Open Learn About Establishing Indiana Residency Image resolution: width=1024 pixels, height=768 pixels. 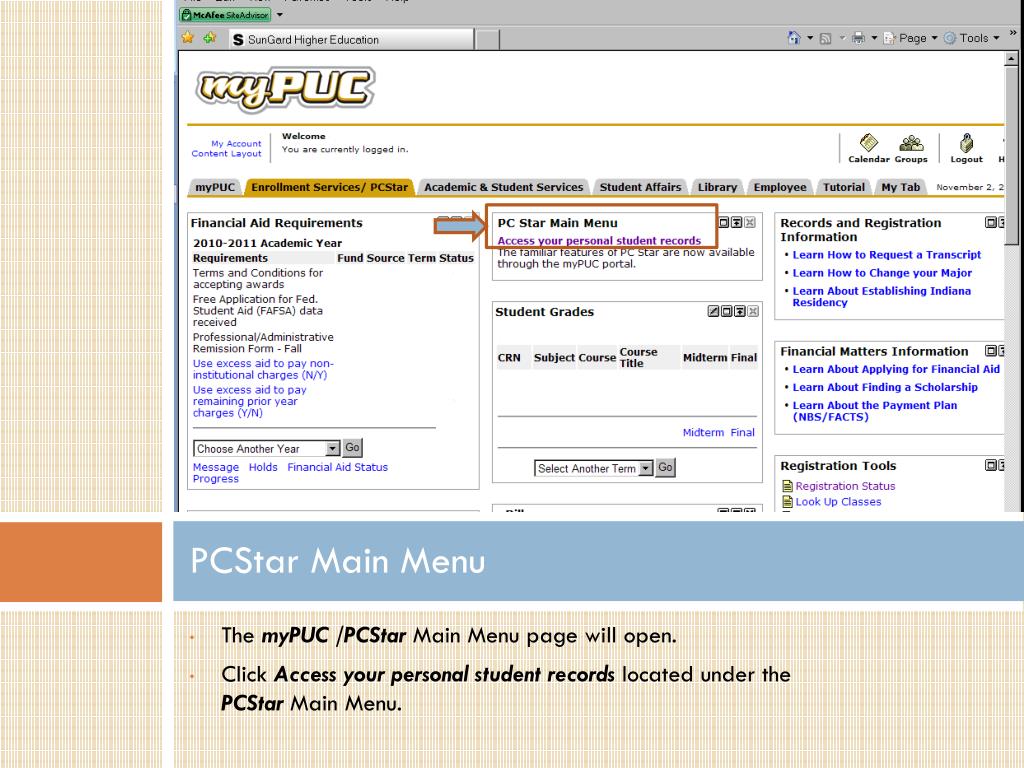tap(881, 296)
